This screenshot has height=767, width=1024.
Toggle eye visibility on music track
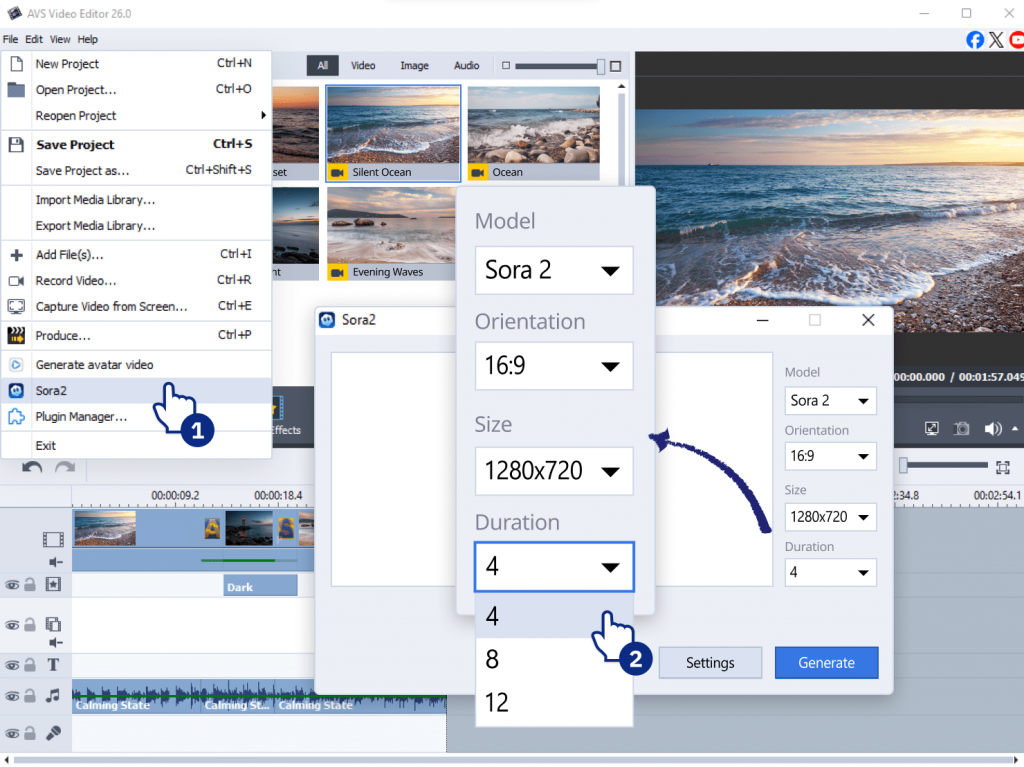coord(12,696)
